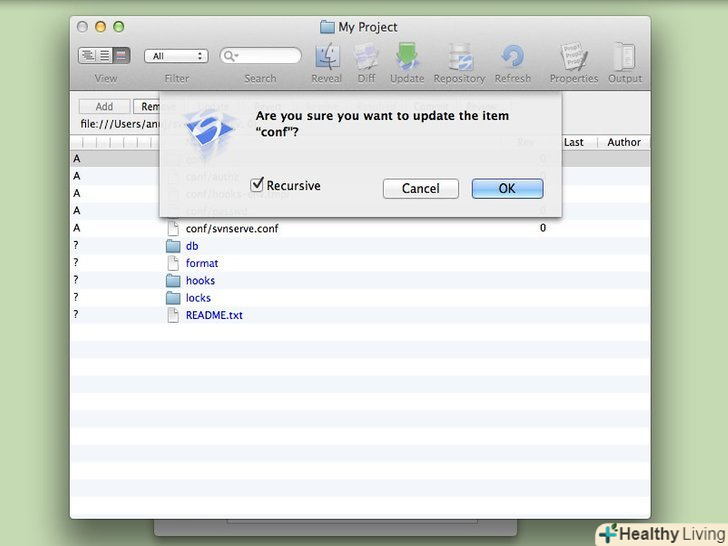The width and height of the screenshot is (728, 546).
Task: Select the hooks folder in the list
Action: 200,281
